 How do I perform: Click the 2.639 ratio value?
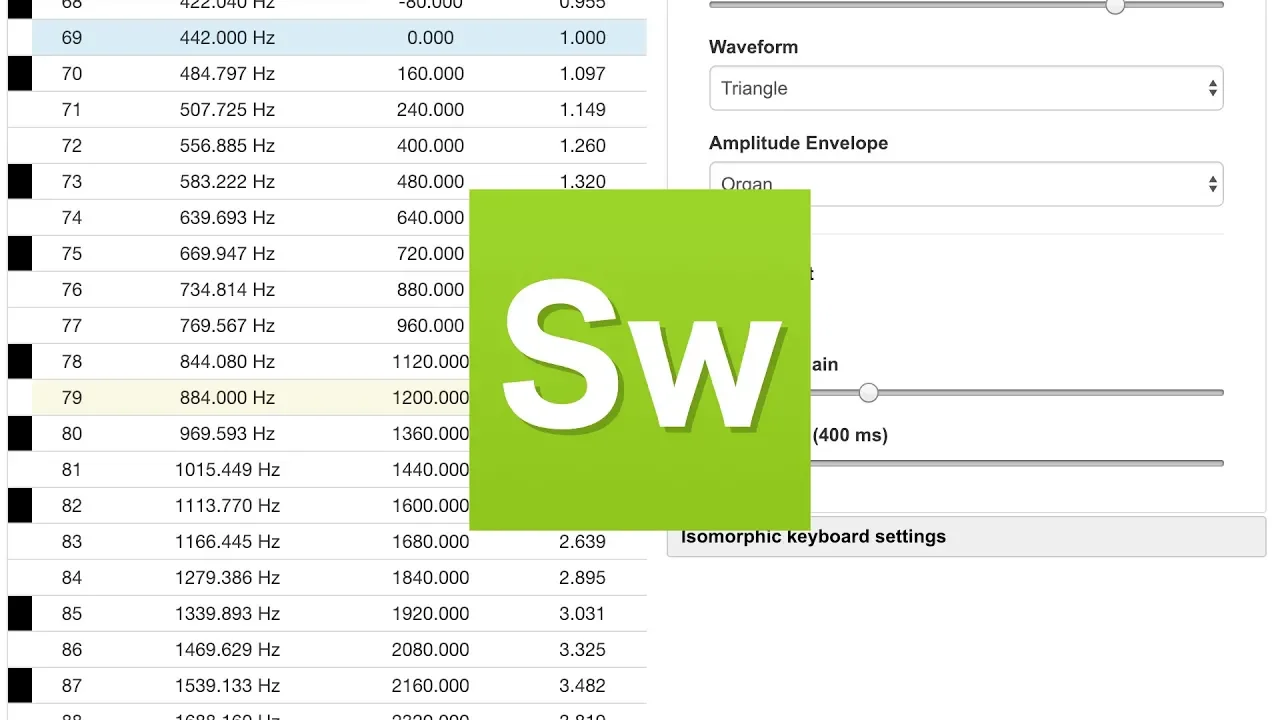click(x=582, y=542)
